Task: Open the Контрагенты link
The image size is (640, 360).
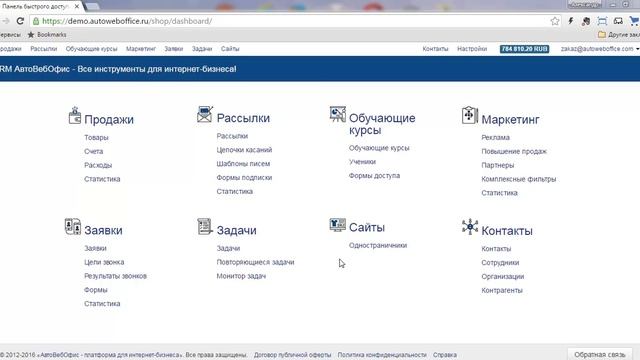Action: click(502, 290)
